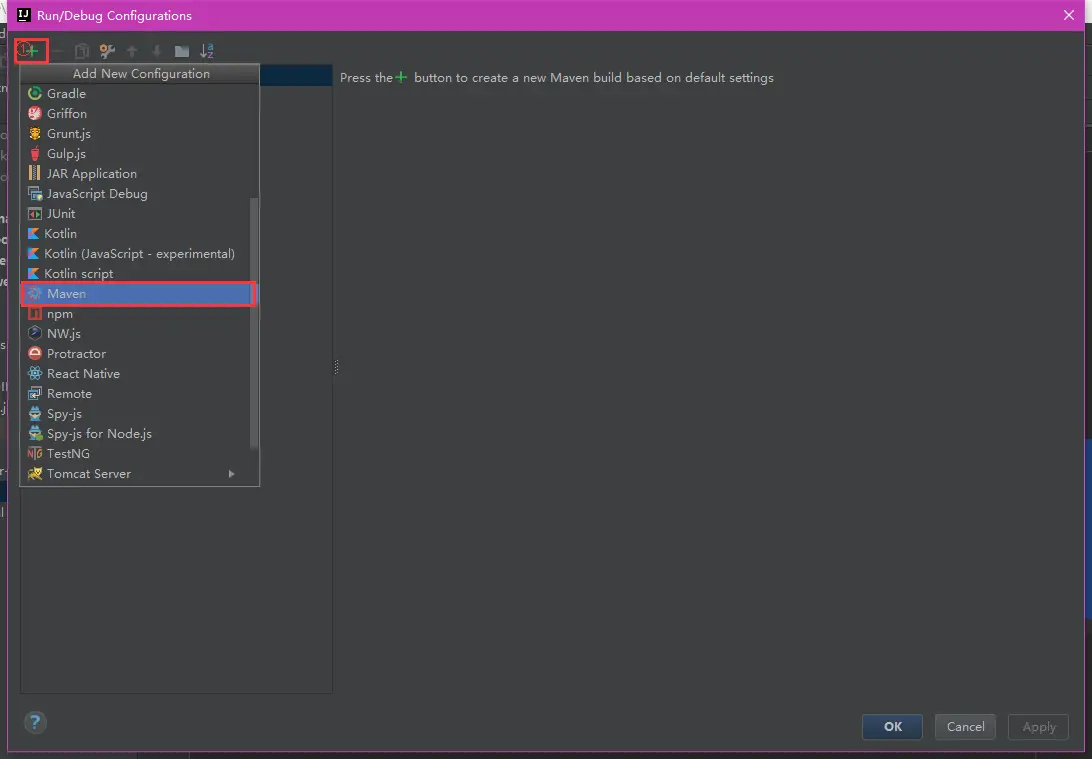This screenshot has width=1092, height=759.
Task: Click the Copy Configuration icon
Action: (81, 51)
